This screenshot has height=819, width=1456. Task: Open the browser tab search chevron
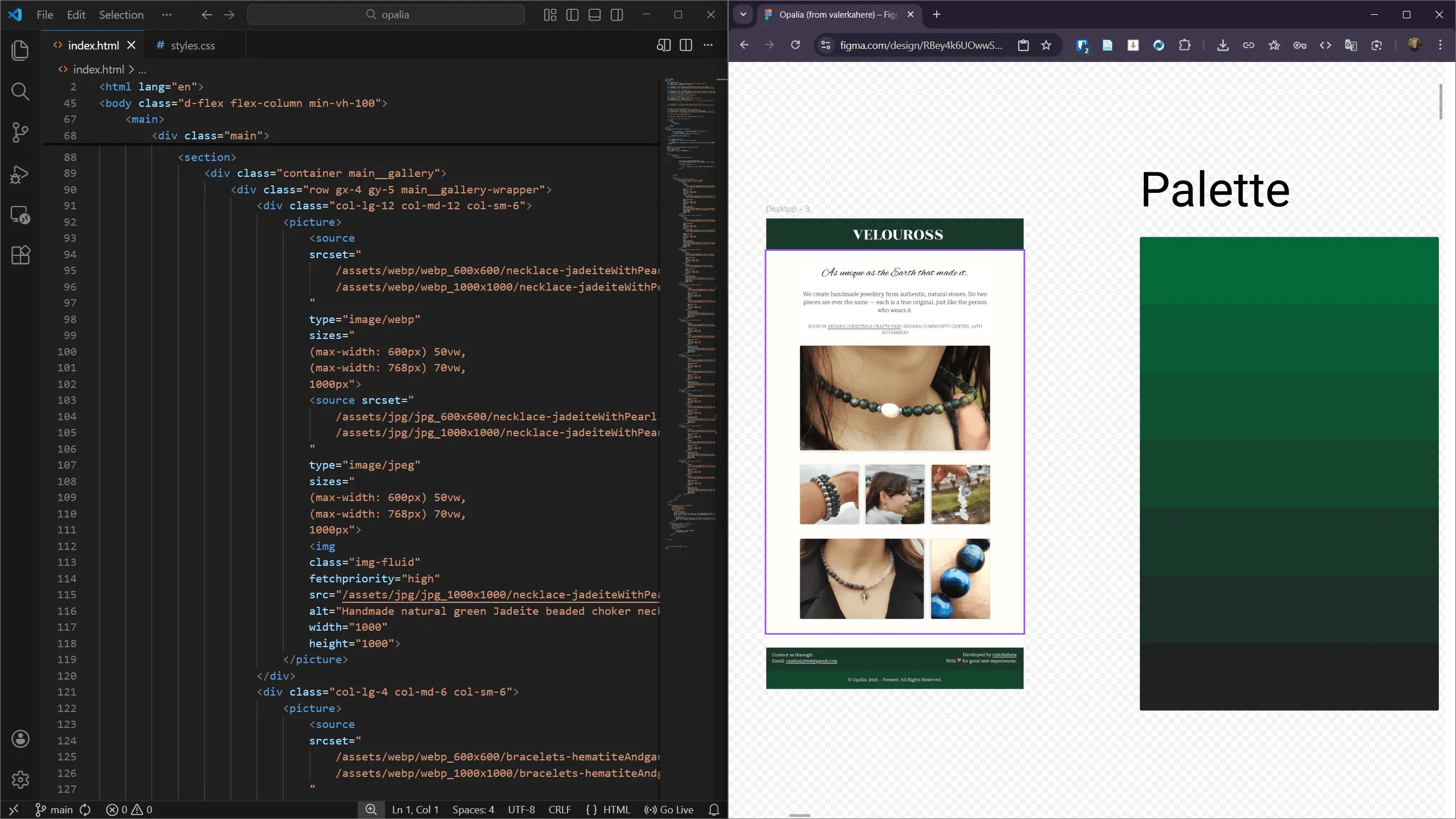click(743, 15)
